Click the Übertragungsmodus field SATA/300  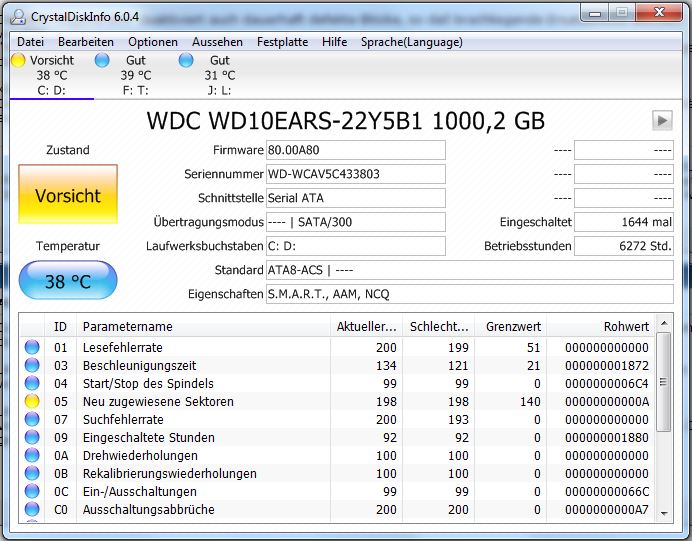coord(356,222)
